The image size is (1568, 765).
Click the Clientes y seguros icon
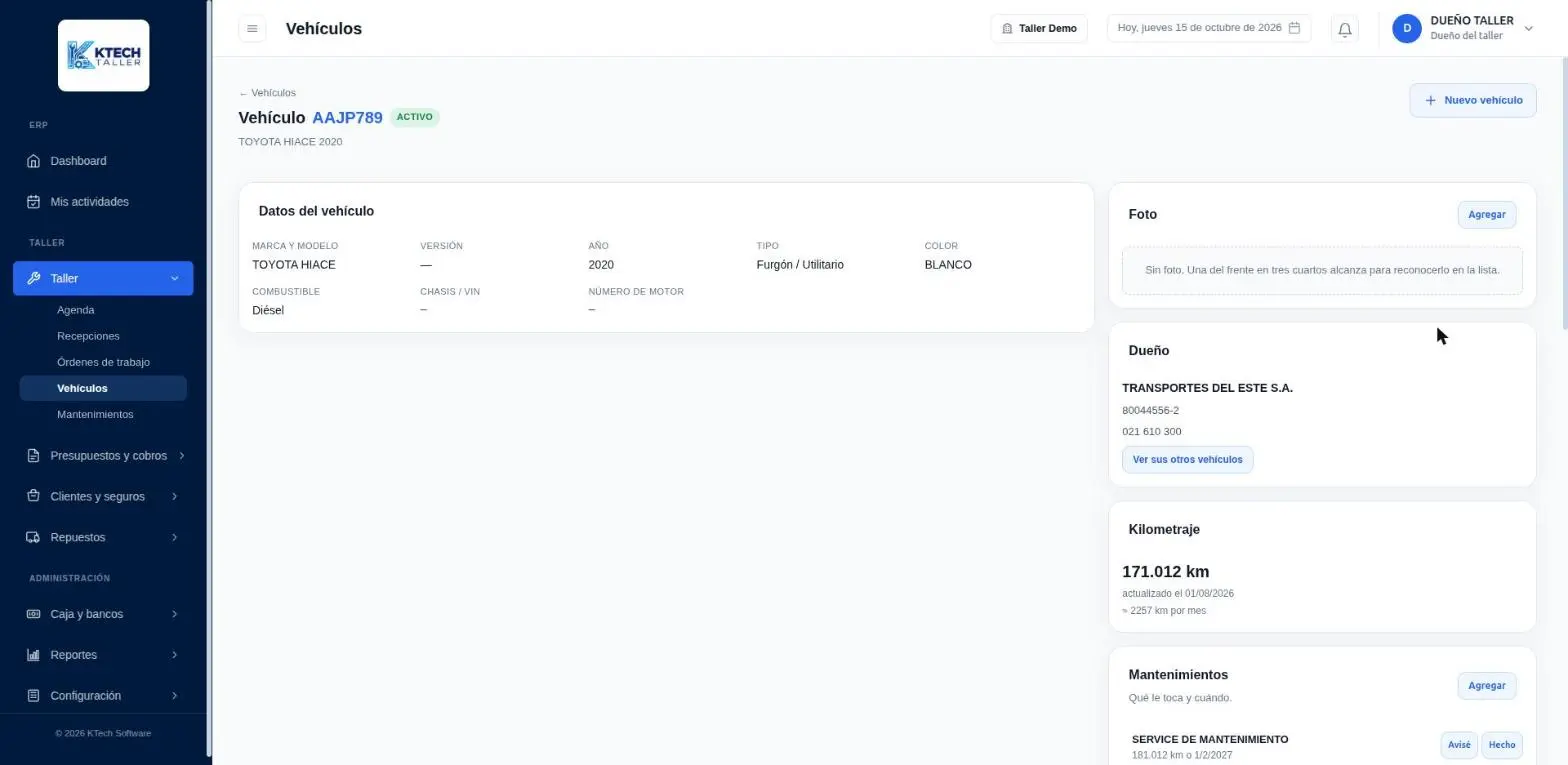pos(33,496)
